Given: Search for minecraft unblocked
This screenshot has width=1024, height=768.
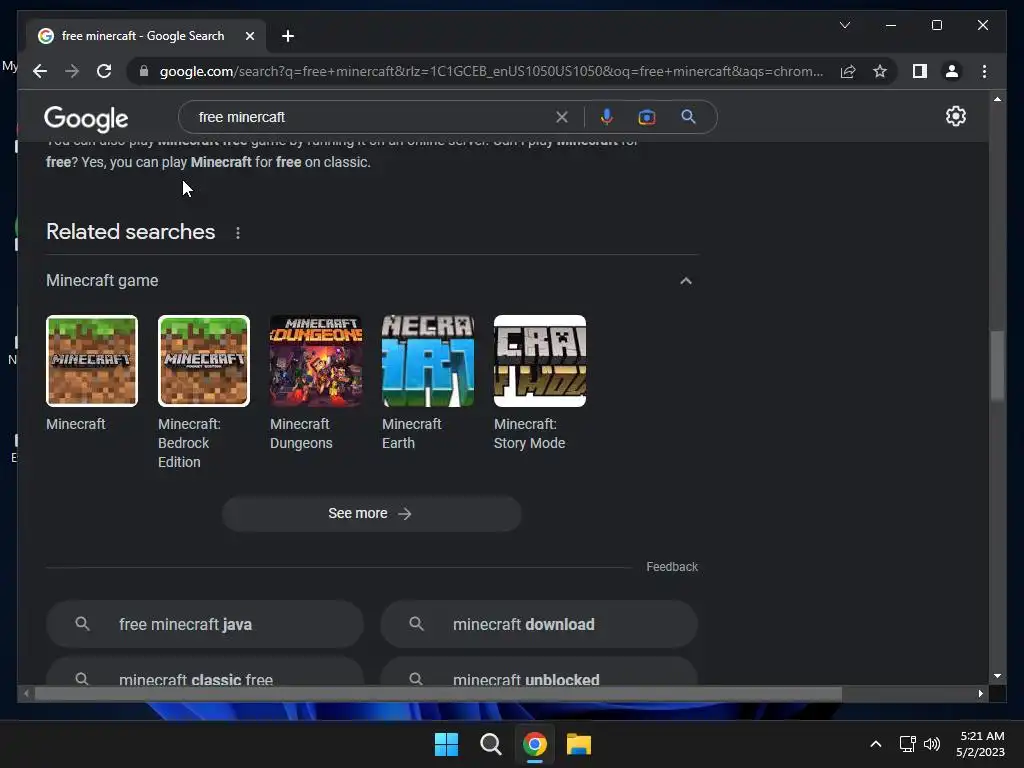Looking at the screenshot, I should [x=539, y=673].
